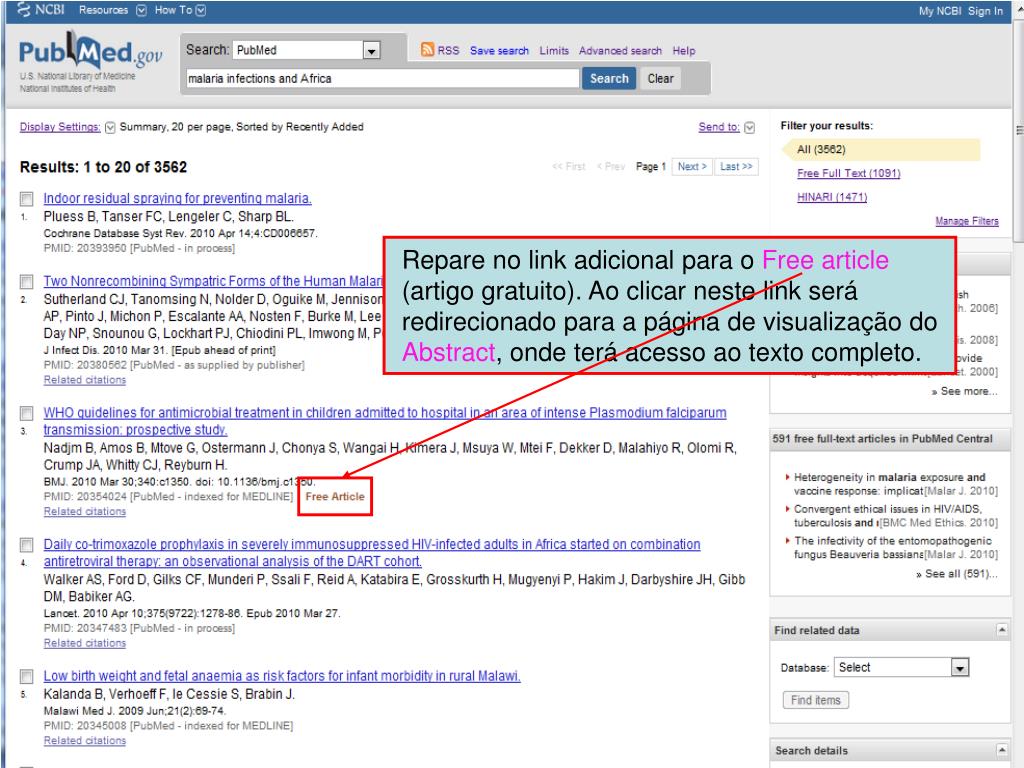Collapse the Search details panel
Viewport: 1024px width, 768px height.
click(1001, 750)
